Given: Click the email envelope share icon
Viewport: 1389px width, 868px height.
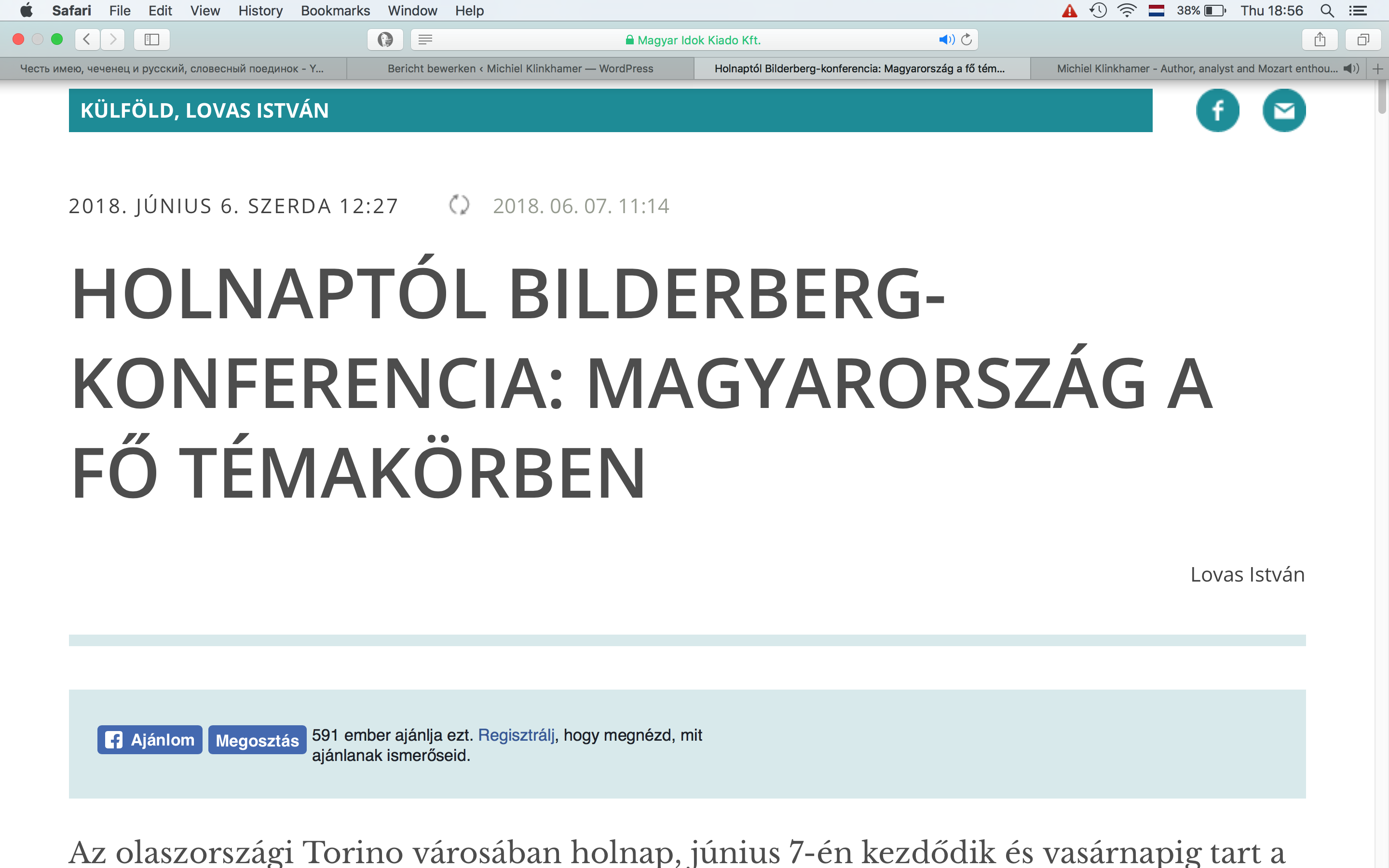Looking at the screenshot, I should pyautogui.click(x=1283, y=110).
